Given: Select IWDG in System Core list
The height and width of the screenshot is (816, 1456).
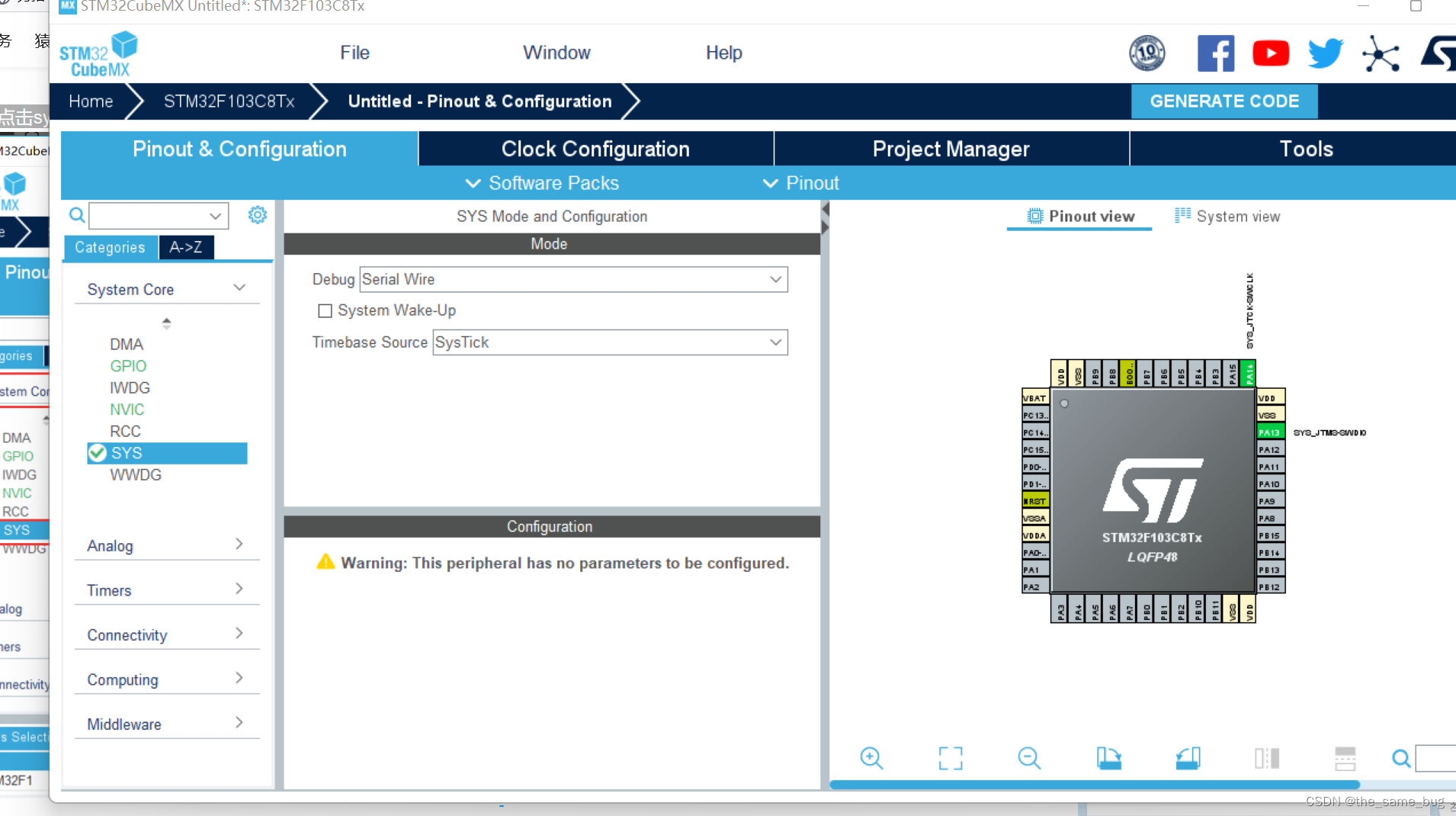Looking at the screenshot, I should click(x=130, y=387).
